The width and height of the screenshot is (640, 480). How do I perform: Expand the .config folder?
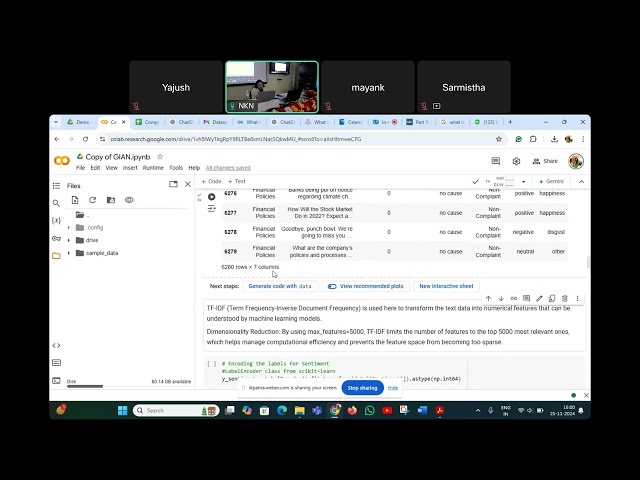pos(69,227)
